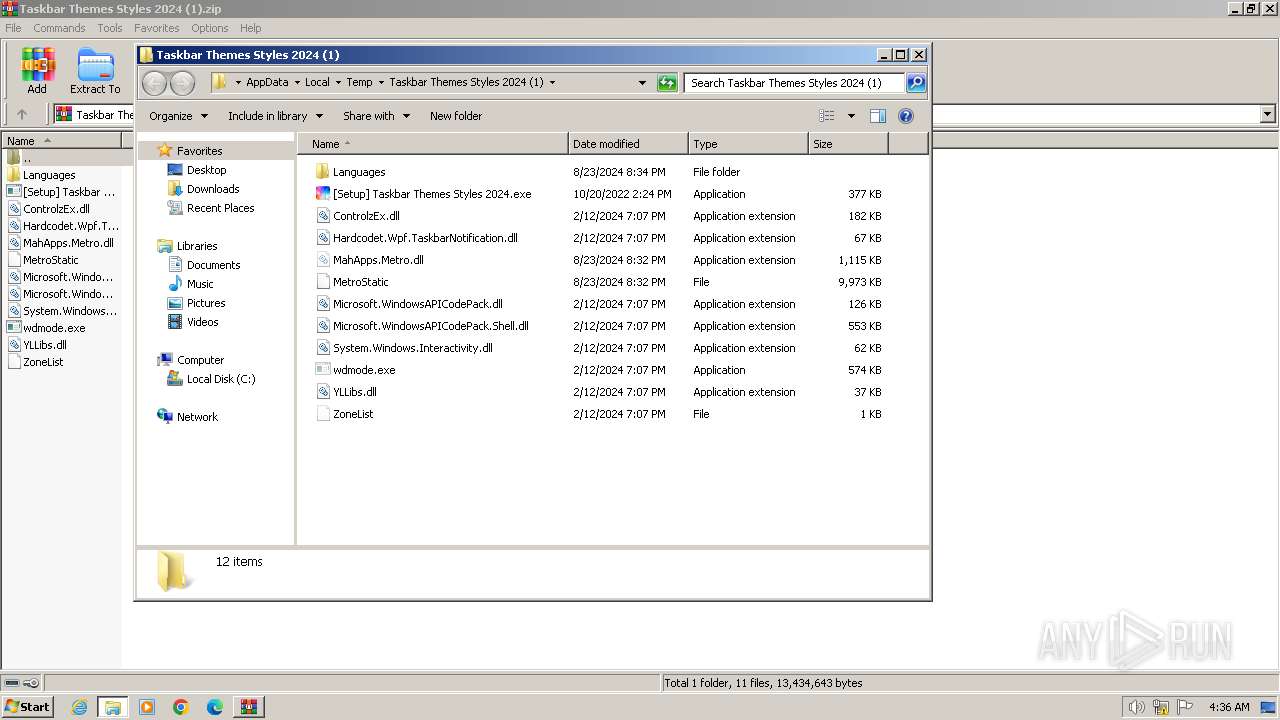Select the Languages folder in Explorer list
The height and width of the screenshot is (720, 1280).
coord(359,172)
